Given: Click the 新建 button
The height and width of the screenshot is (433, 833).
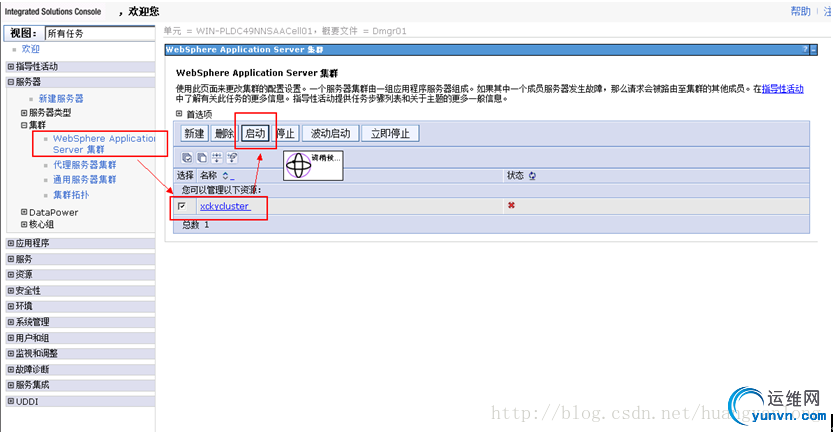Looking at the screenshot, I should tap(194, 133).
